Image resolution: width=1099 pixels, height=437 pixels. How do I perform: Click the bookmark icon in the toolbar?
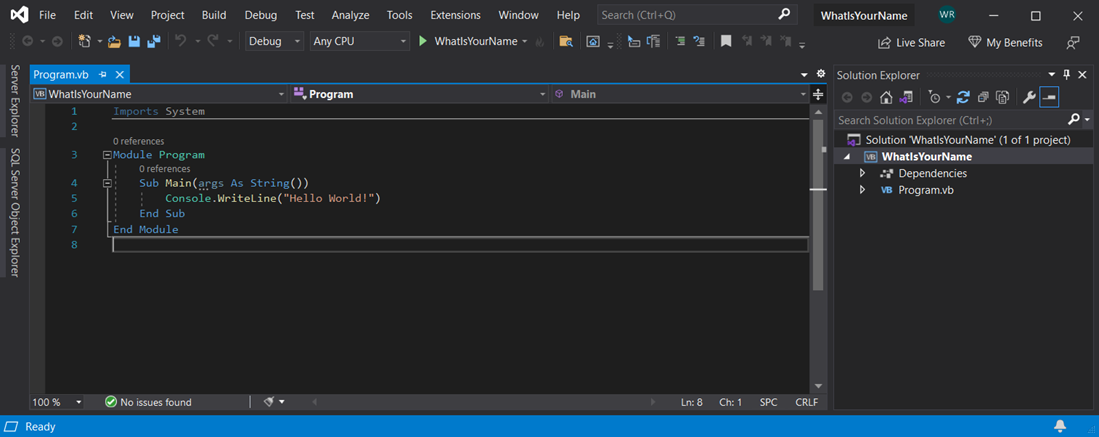726,41
